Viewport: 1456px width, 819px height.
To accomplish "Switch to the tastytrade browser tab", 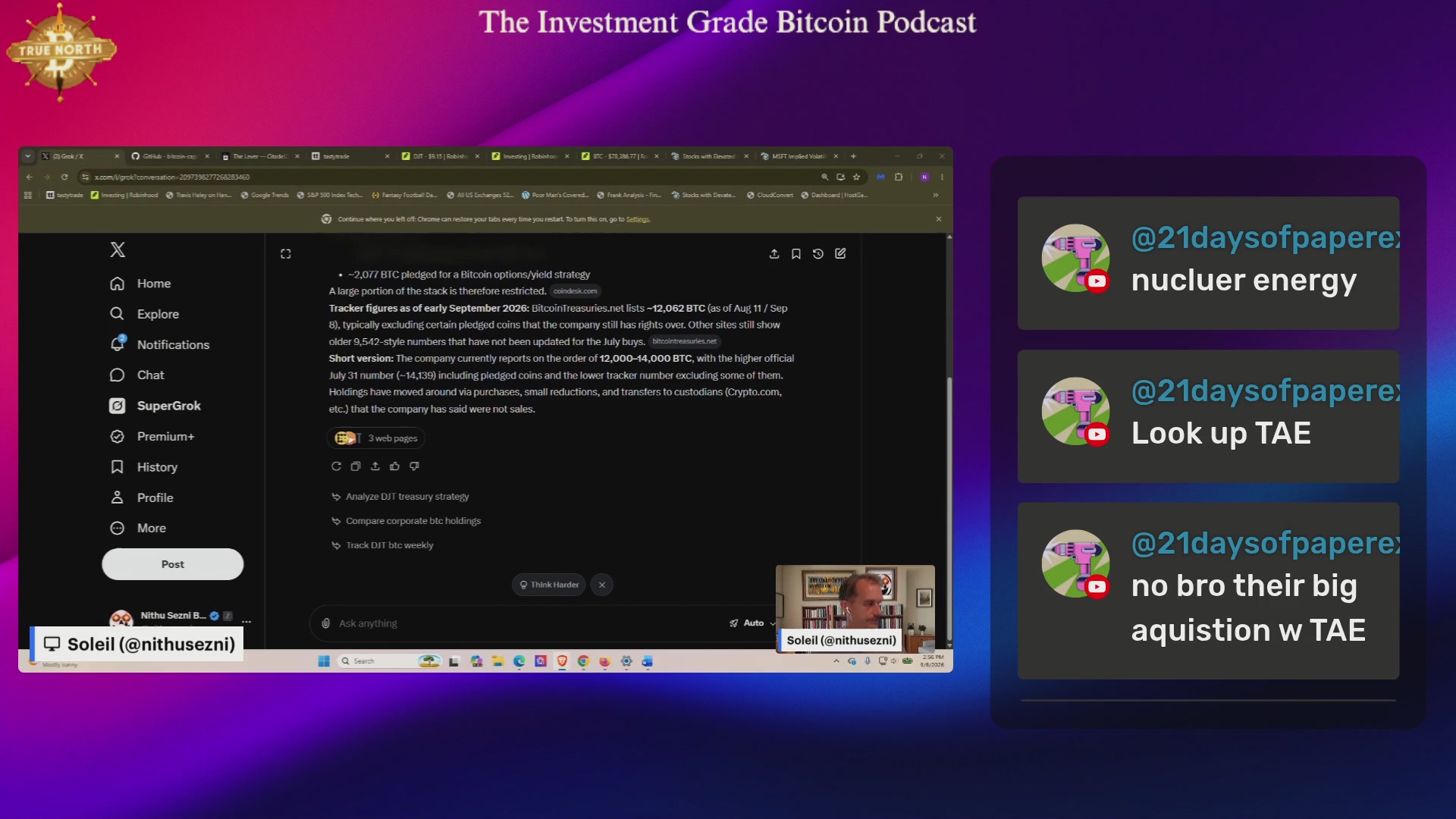I will [x=349, y=156].
